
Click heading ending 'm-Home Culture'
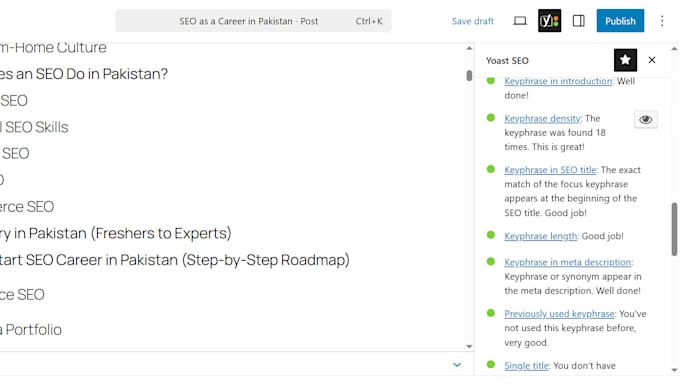click(53, 47)
